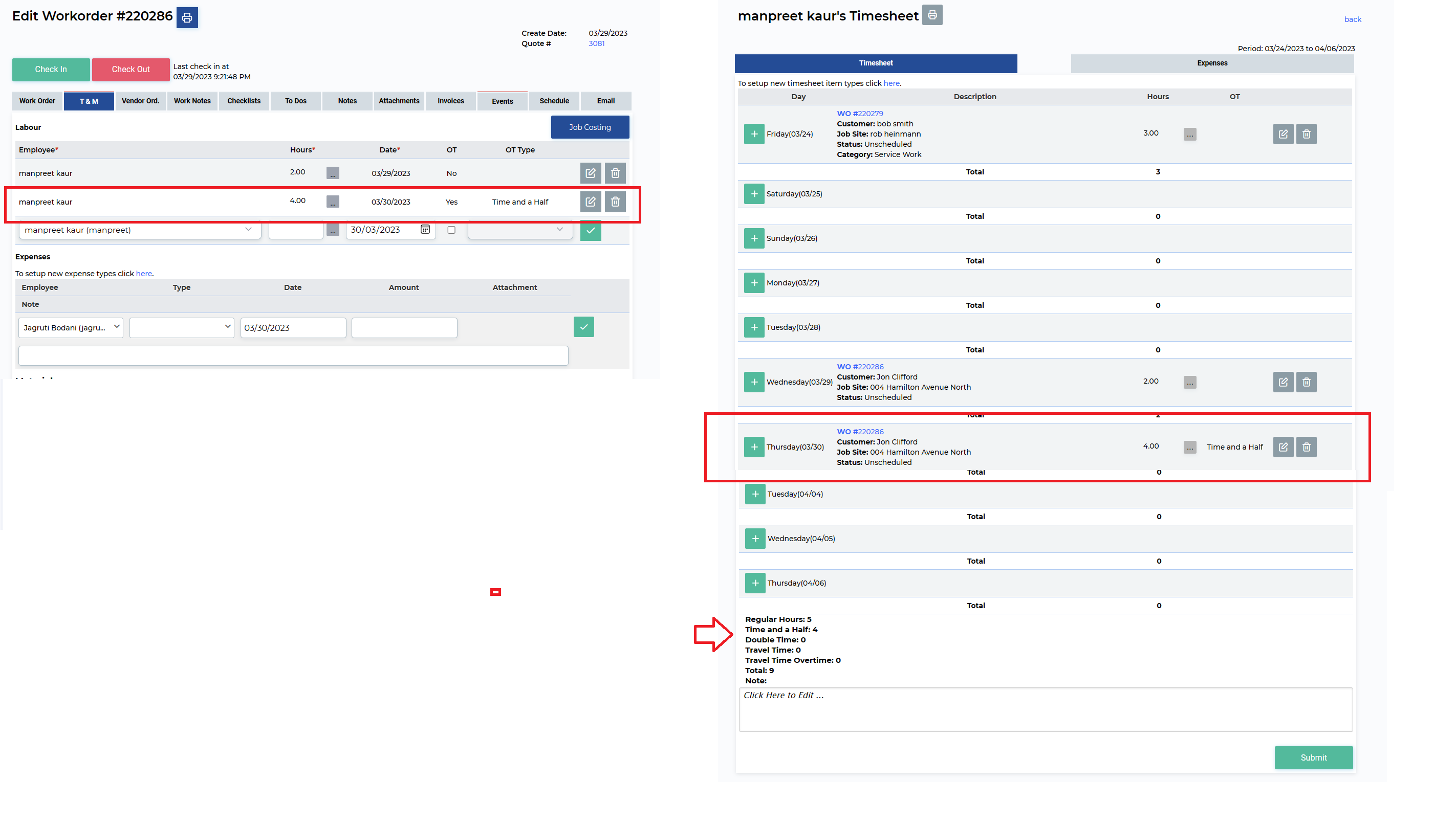Edit Thursday(03/30) timesheet entry
This screenshot has height=825, width=1456.
(1283, 447)
